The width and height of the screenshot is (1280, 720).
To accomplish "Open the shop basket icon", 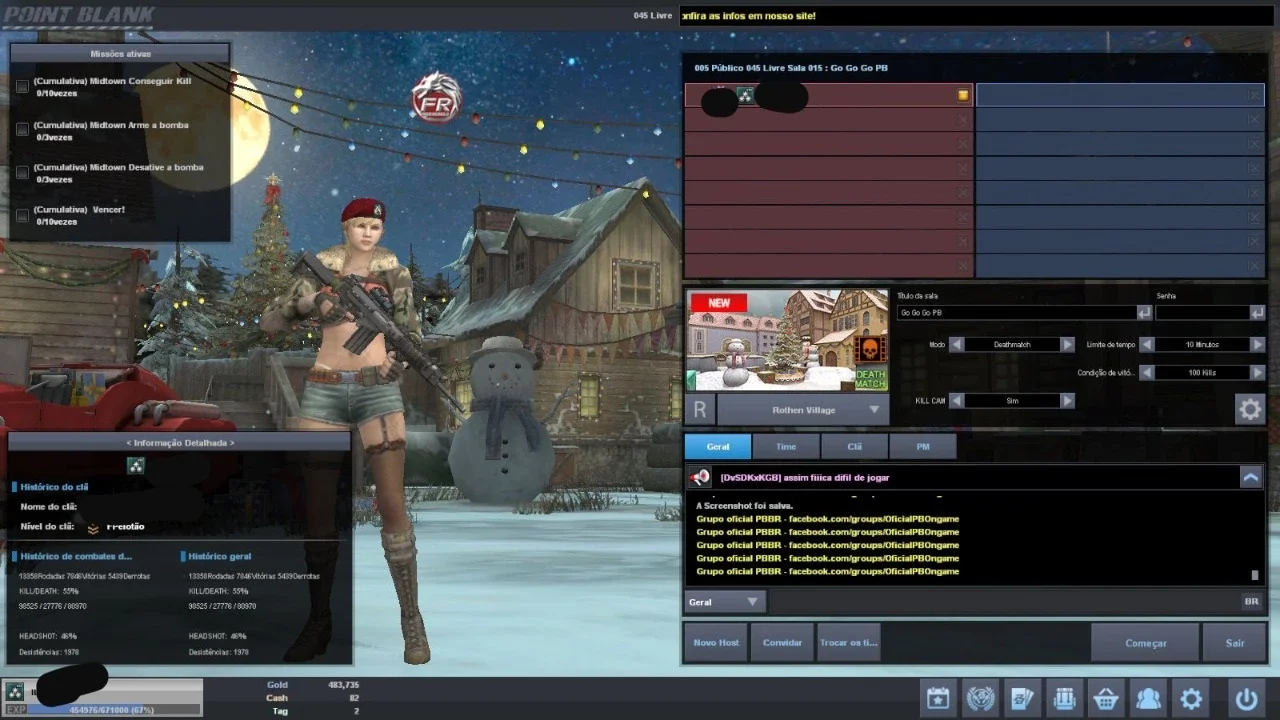I will 1106,698.
